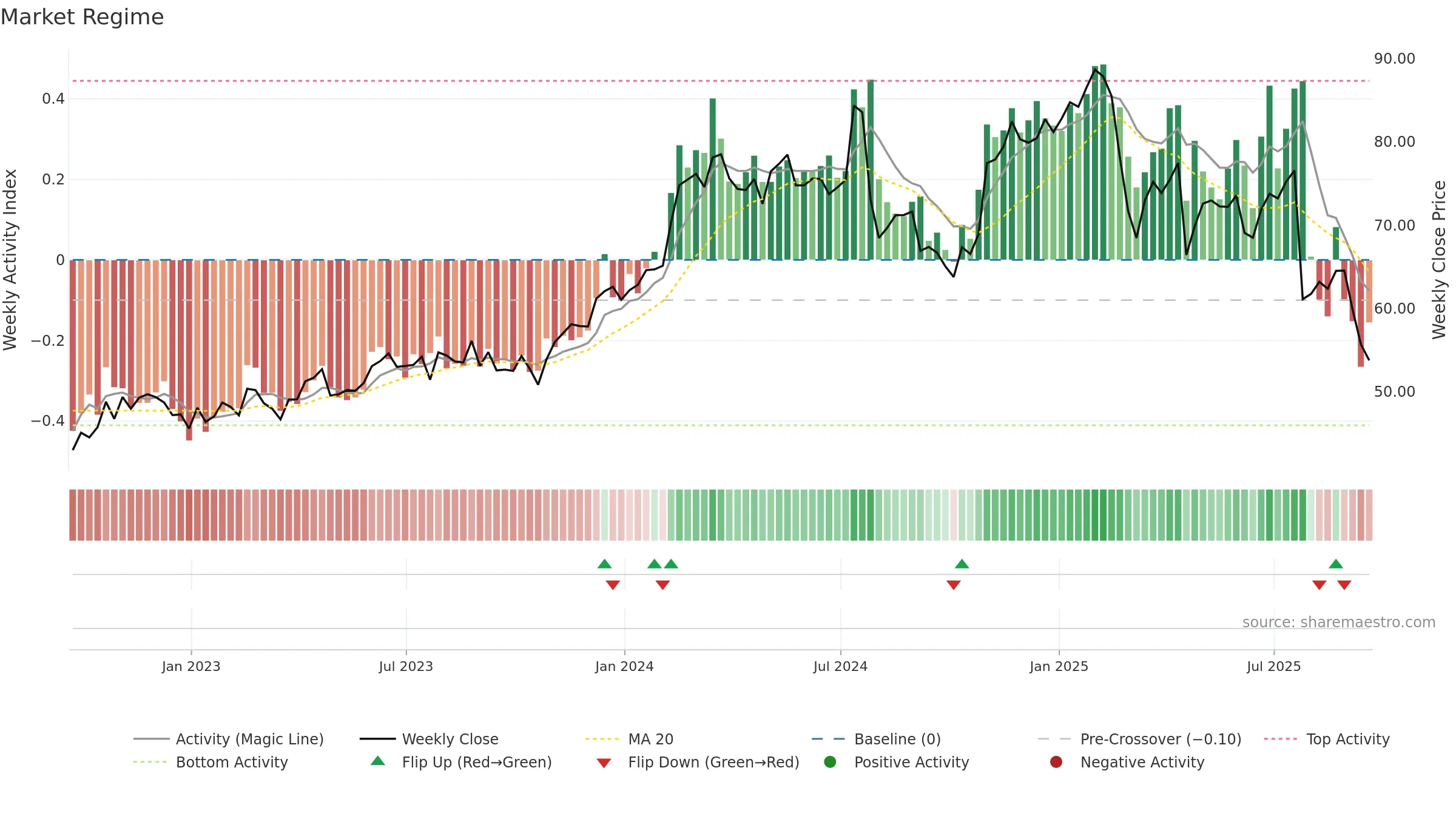
Task: Click the first green flip-up marker before Jan 2024
Action: [604, 564]
